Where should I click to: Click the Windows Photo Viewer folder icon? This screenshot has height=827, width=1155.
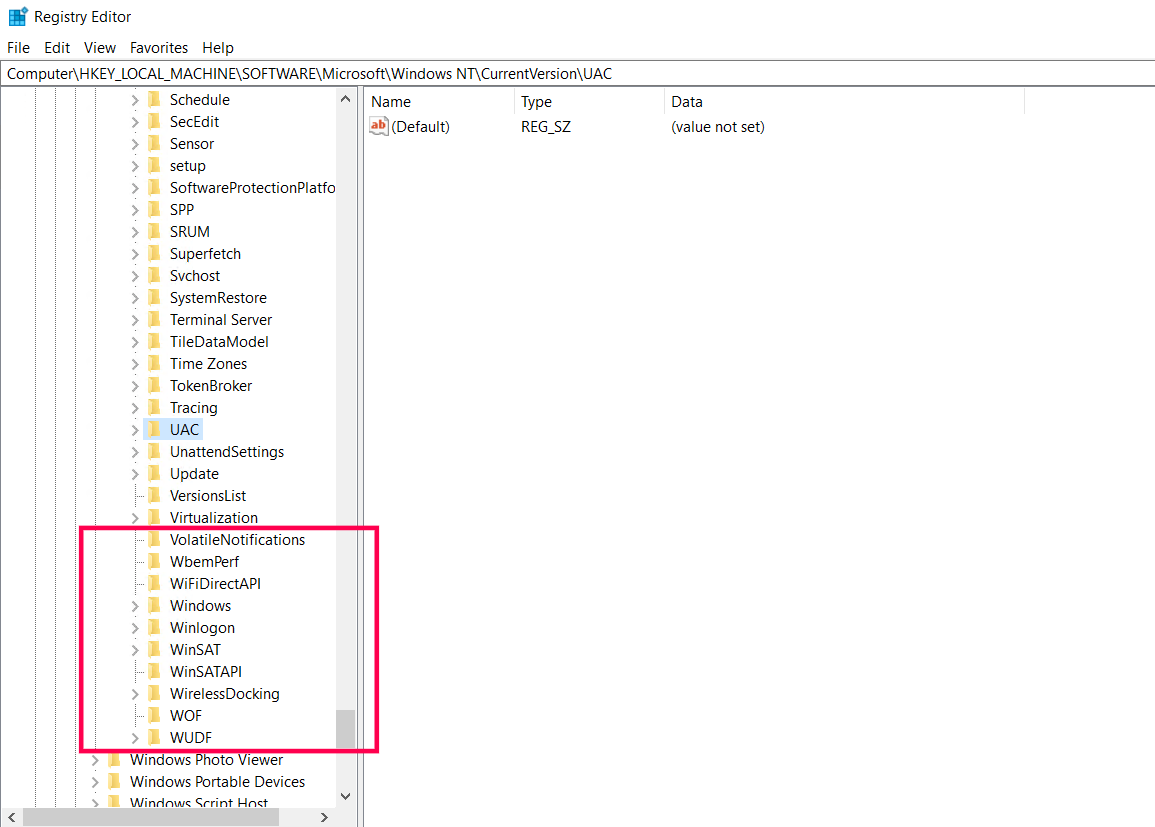coord(114,760)
